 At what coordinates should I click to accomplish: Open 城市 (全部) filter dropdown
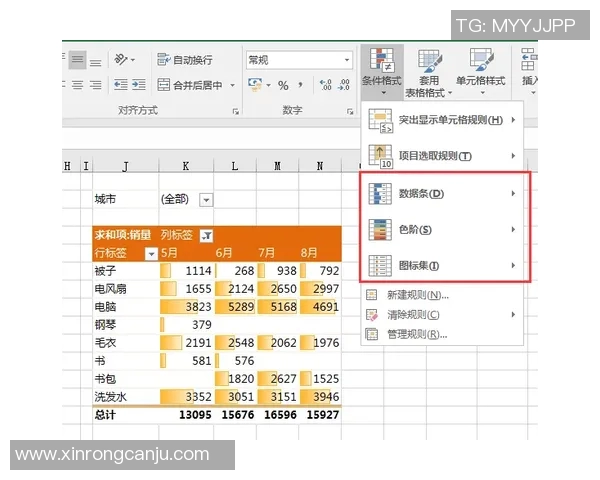click(x=206, y=200)
